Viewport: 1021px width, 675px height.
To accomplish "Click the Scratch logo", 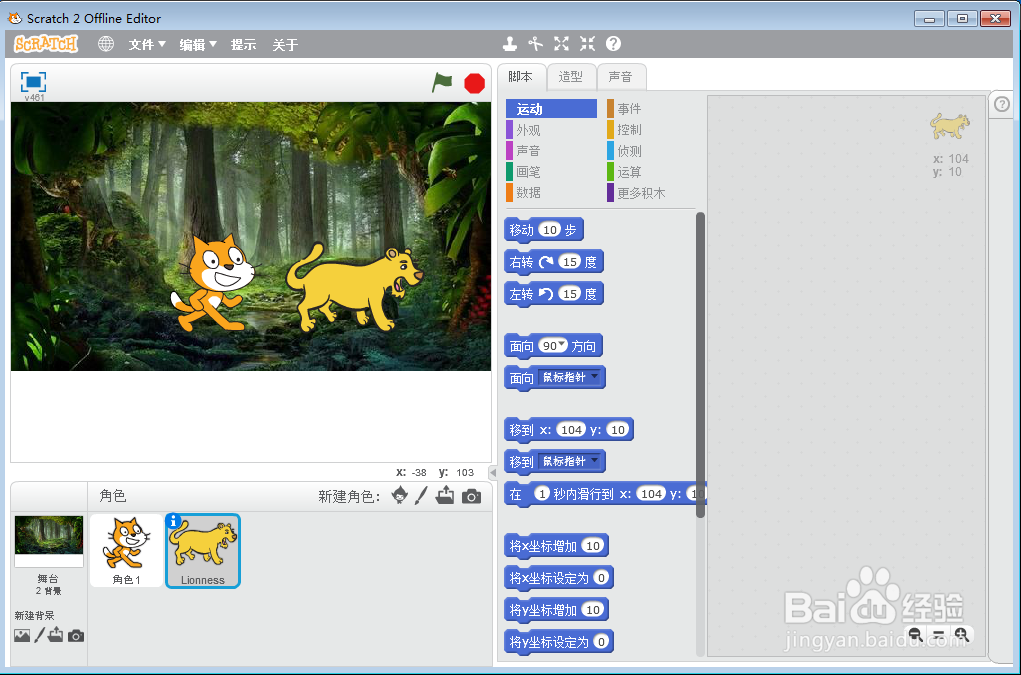I will point(46,44).
